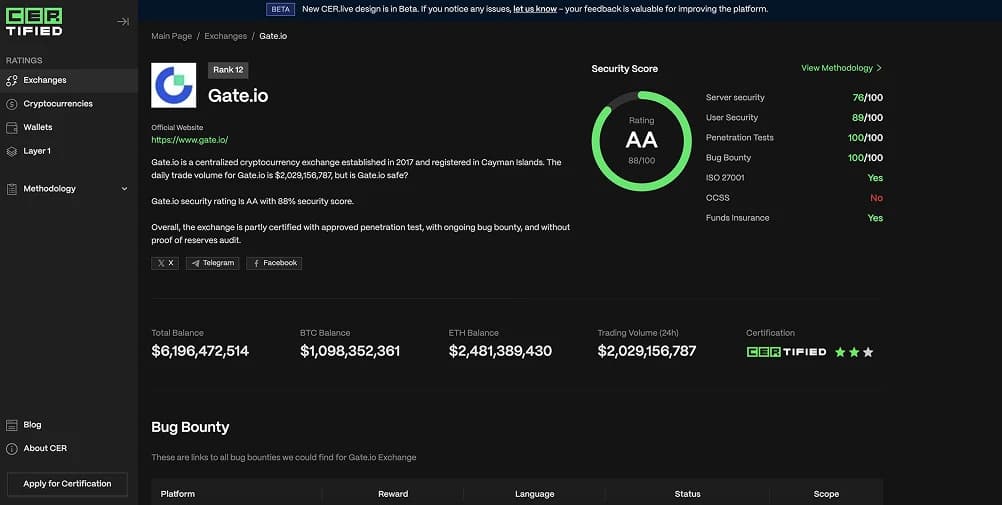
Task: Open Gate.io's Telegram channel button
Action: tap(213, 263)
